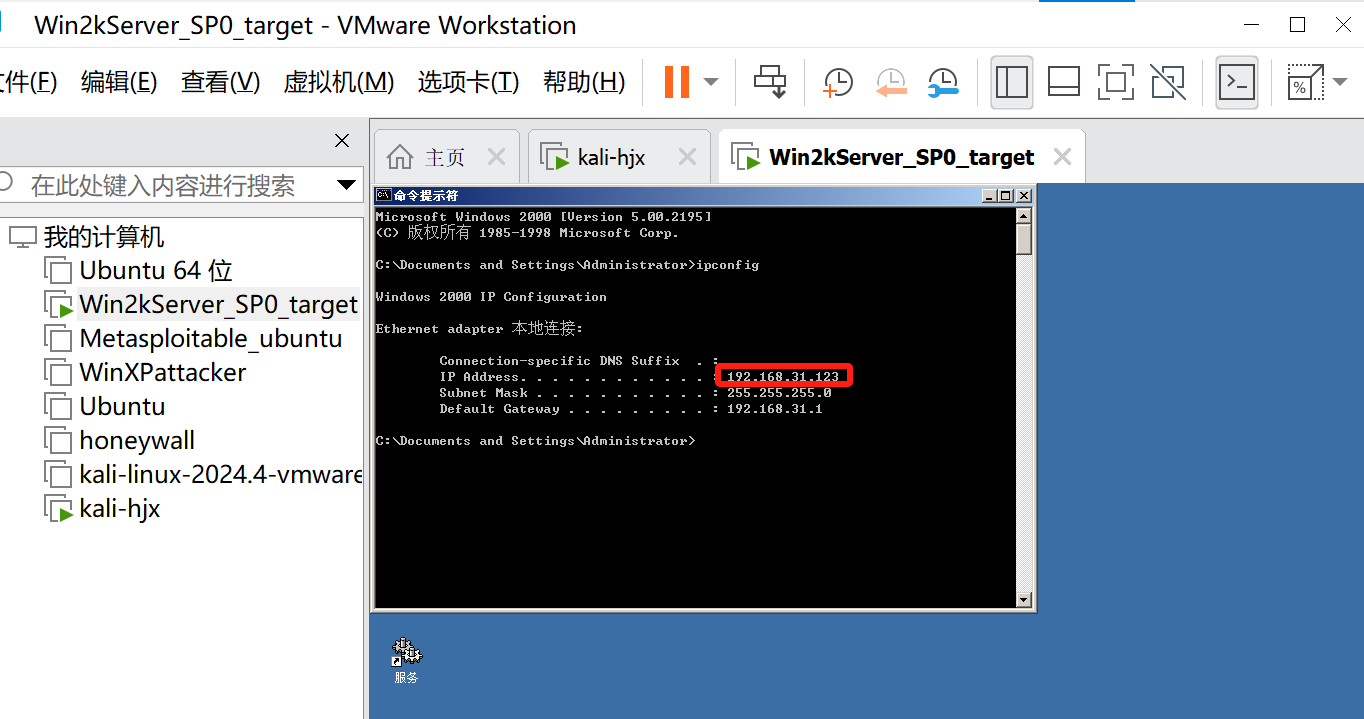The image size is (1364, 719).
Task: Open the 选项卡(T) menu
Action: pyautogui.click(x=468, y=82)
